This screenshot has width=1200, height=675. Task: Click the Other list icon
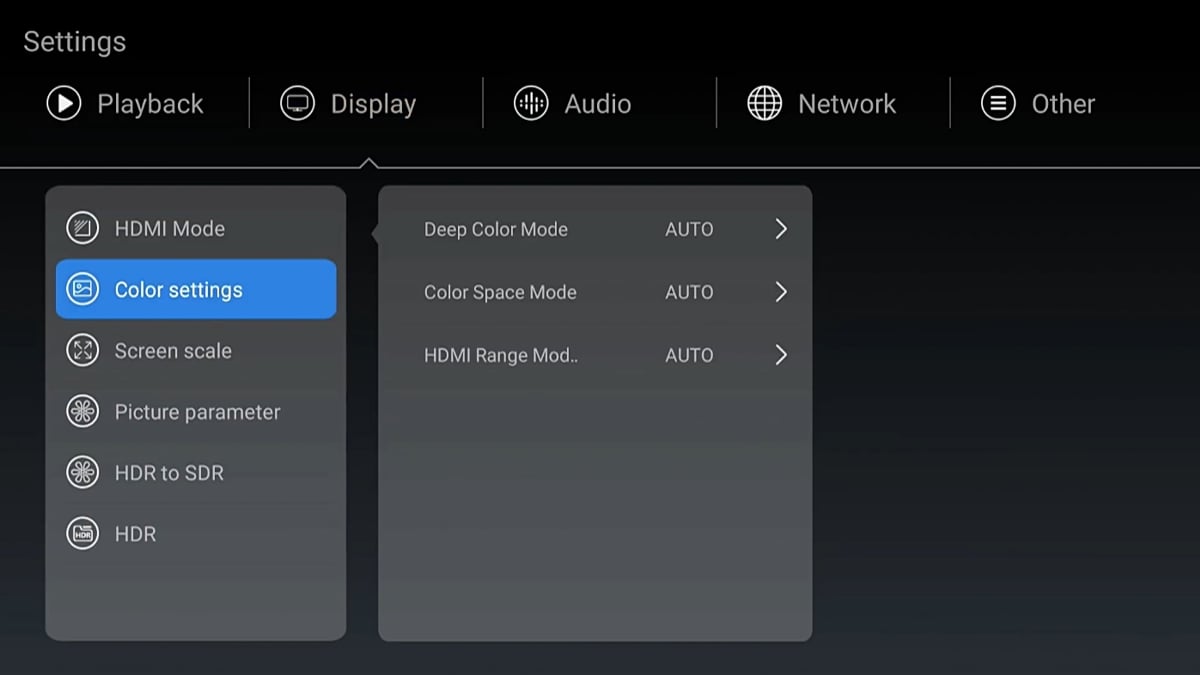point(998,103)
